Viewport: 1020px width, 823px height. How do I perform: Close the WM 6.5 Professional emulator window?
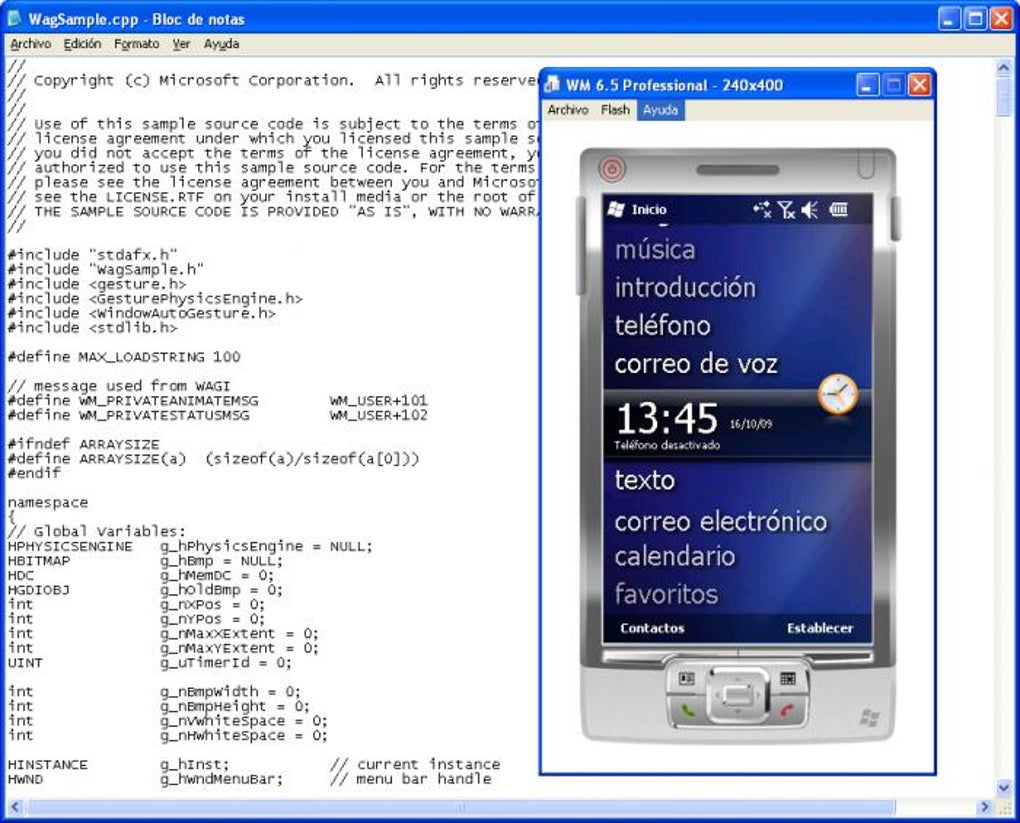919,85
